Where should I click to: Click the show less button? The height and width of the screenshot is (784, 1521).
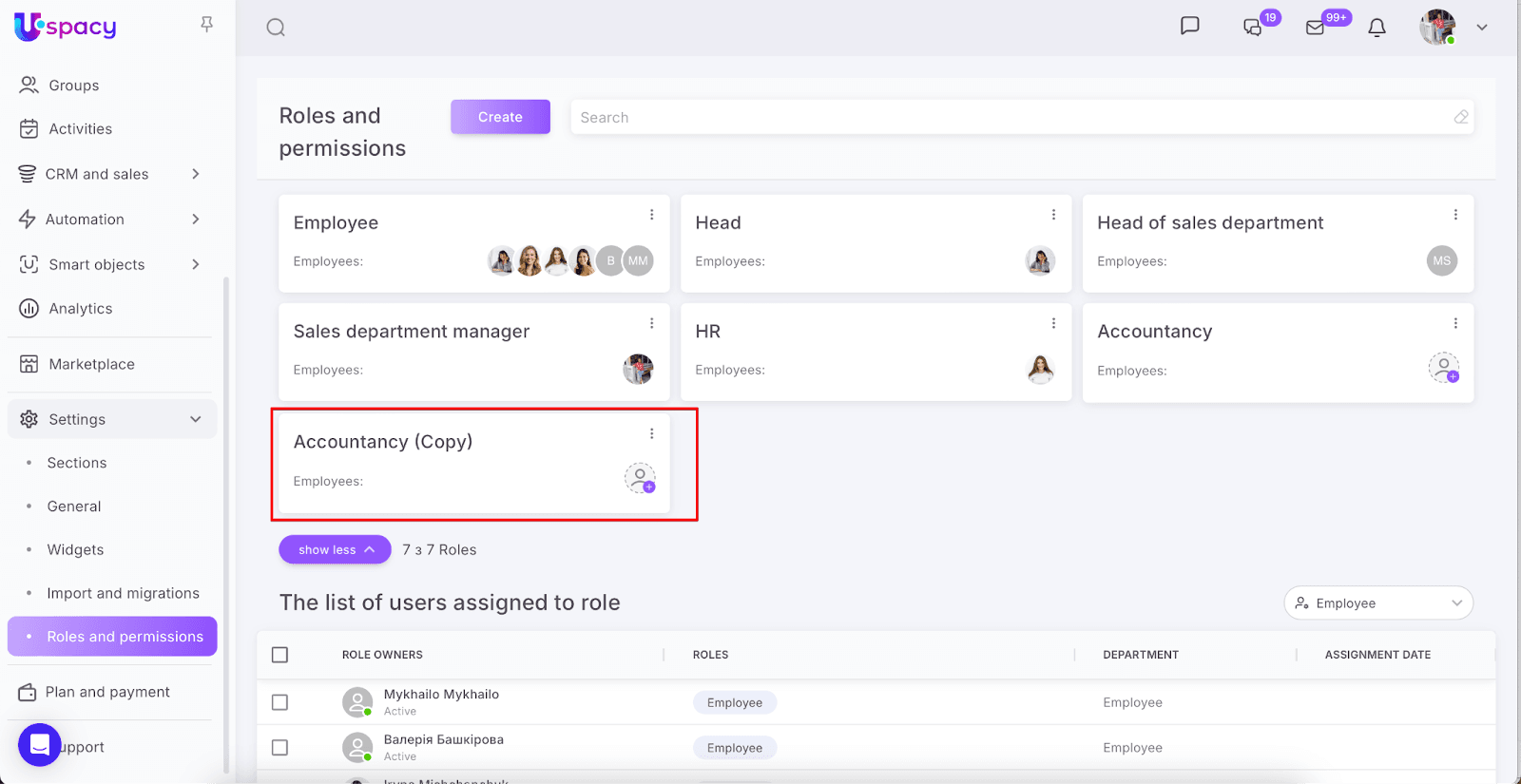tap(335, 549)
